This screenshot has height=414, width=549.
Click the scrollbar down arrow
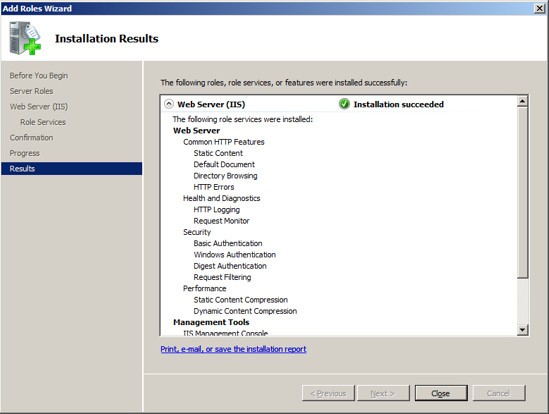point(522,330)
